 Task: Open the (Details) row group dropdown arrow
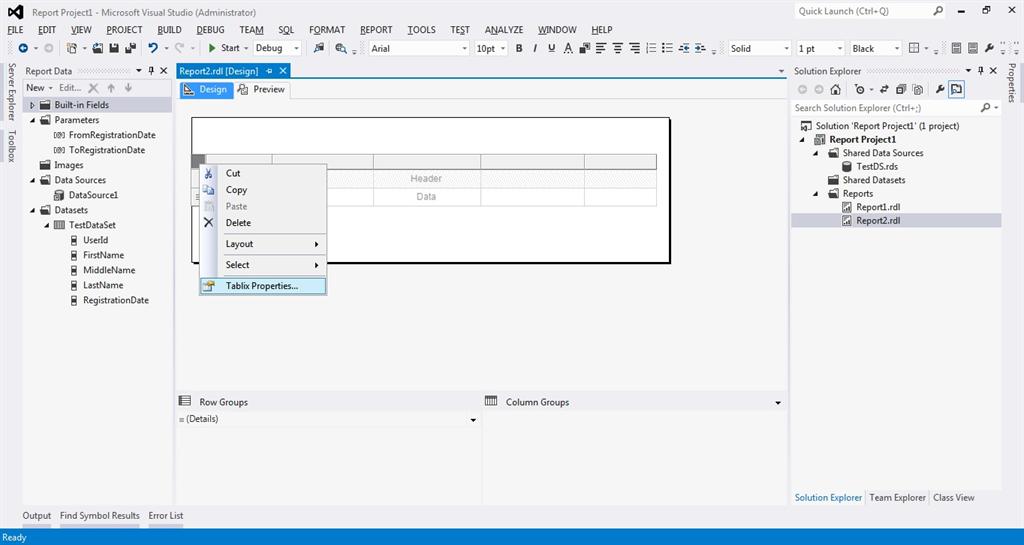[473, 420]
